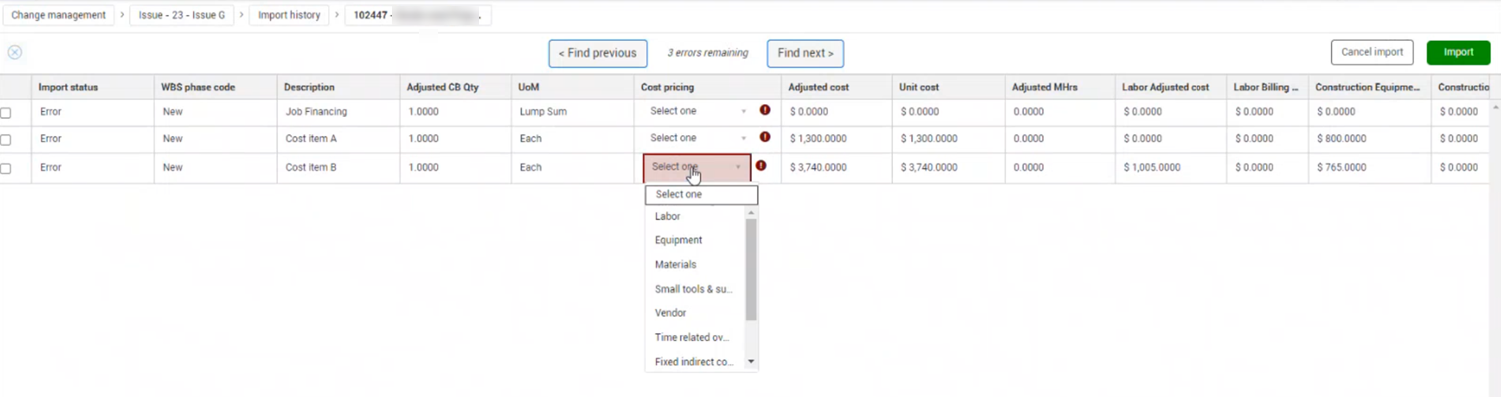This screenshot has width=1501, height=397.
Task: Collapse Cost pricing dropdown for Cost item B
Action: coord(697,167)
